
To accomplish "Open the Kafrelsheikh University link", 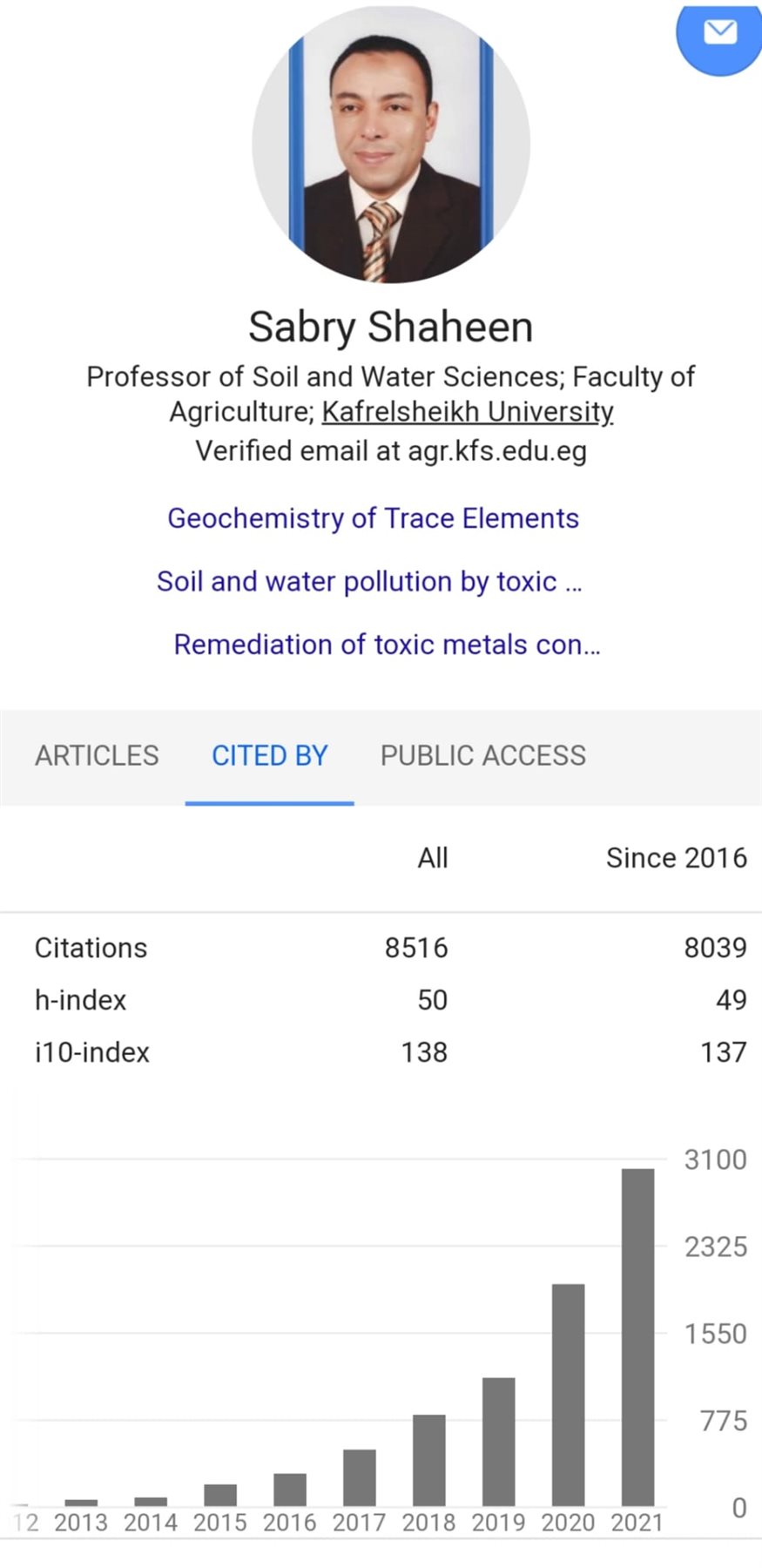I will [x=468, y=412].
